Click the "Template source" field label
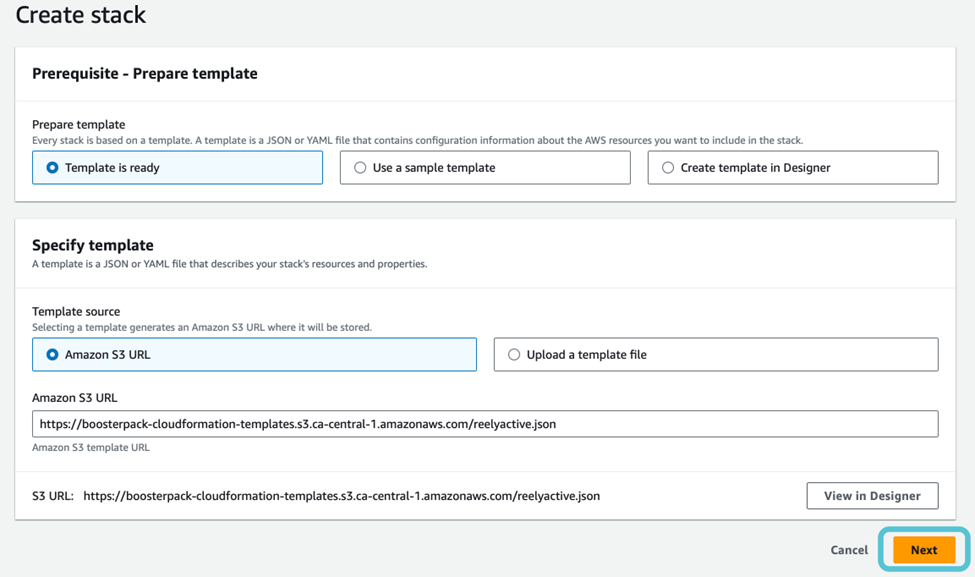Image resolution: width=975 pixels, height=577 pixels. (76, 312)
